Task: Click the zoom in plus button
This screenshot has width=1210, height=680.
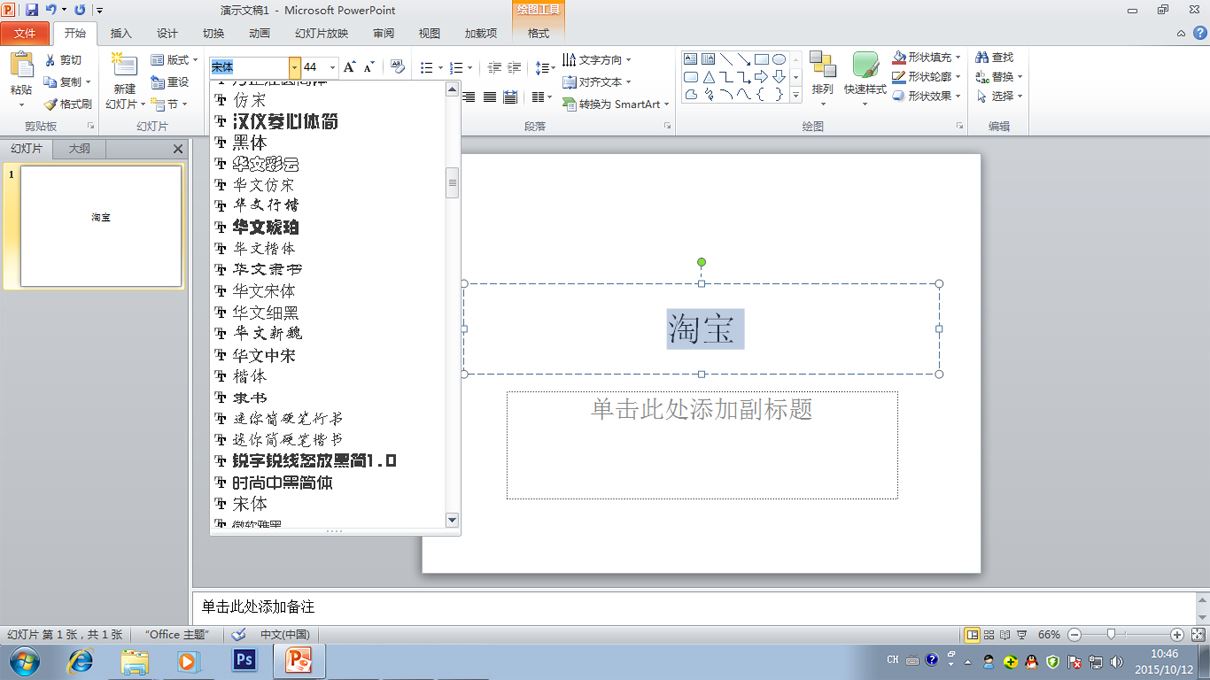Action: pyautogui.click(x=1177, y=635)
